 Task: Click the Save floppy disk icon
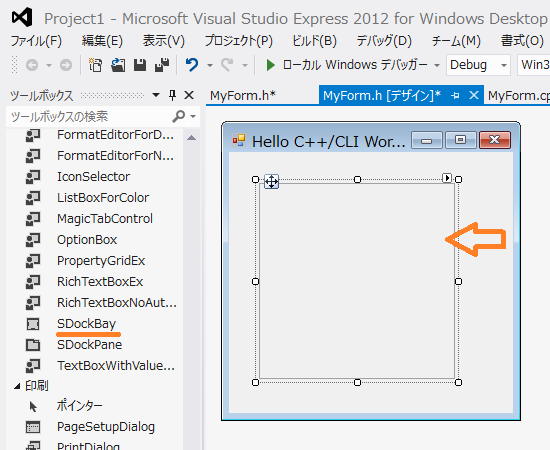(x=140, y=65)
